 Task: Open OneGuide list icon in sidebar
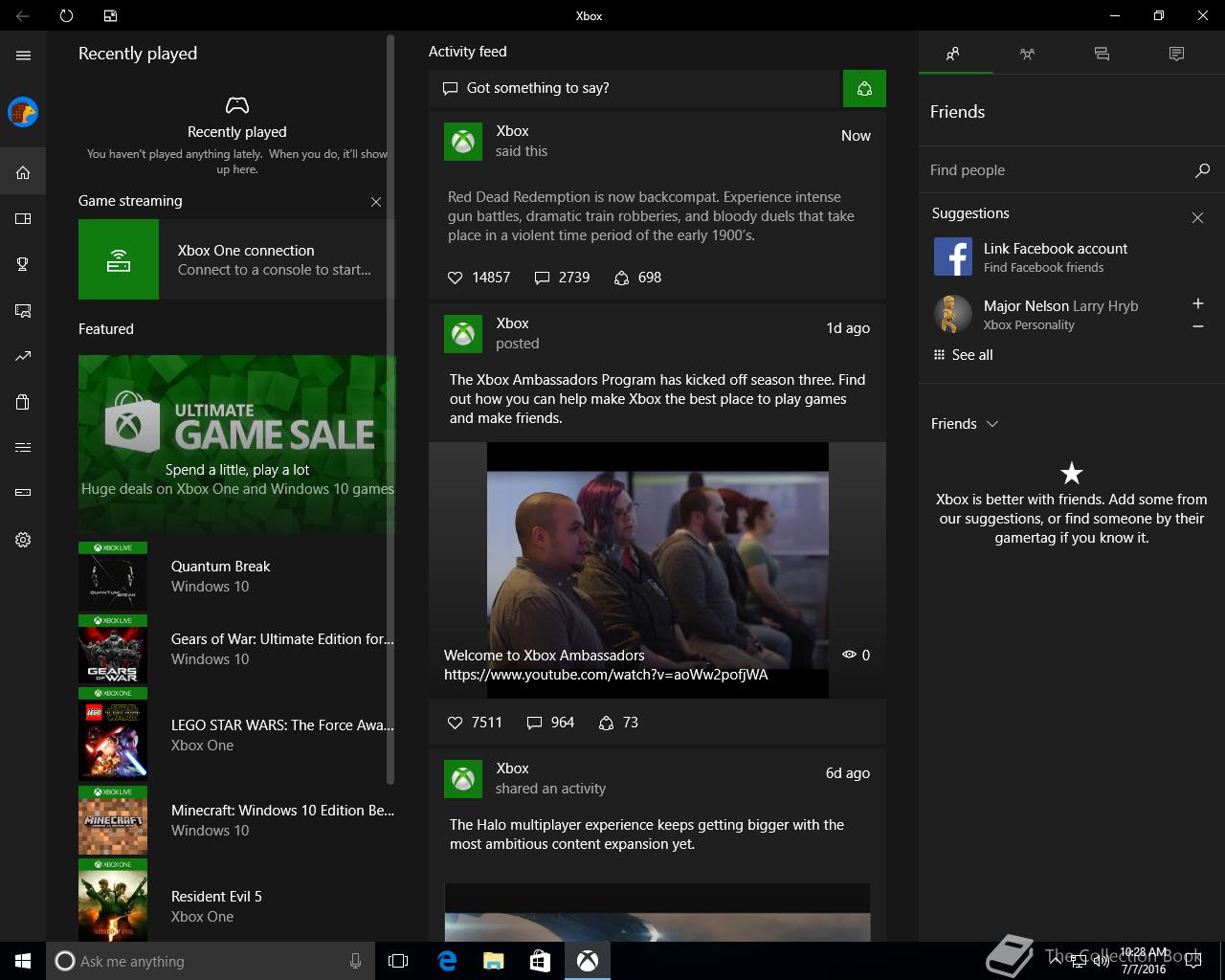23,447
